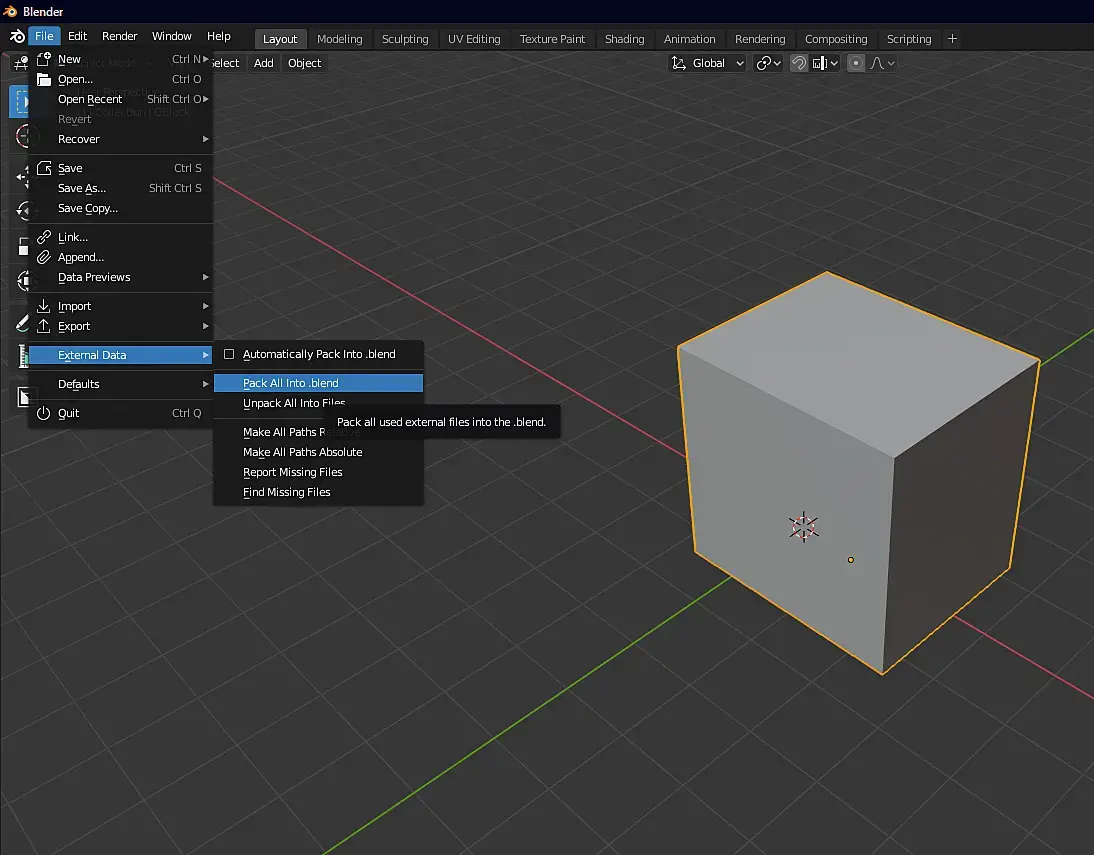Open the Global transform orientation dropdown
1094x855 pixels.
[709, 63]
